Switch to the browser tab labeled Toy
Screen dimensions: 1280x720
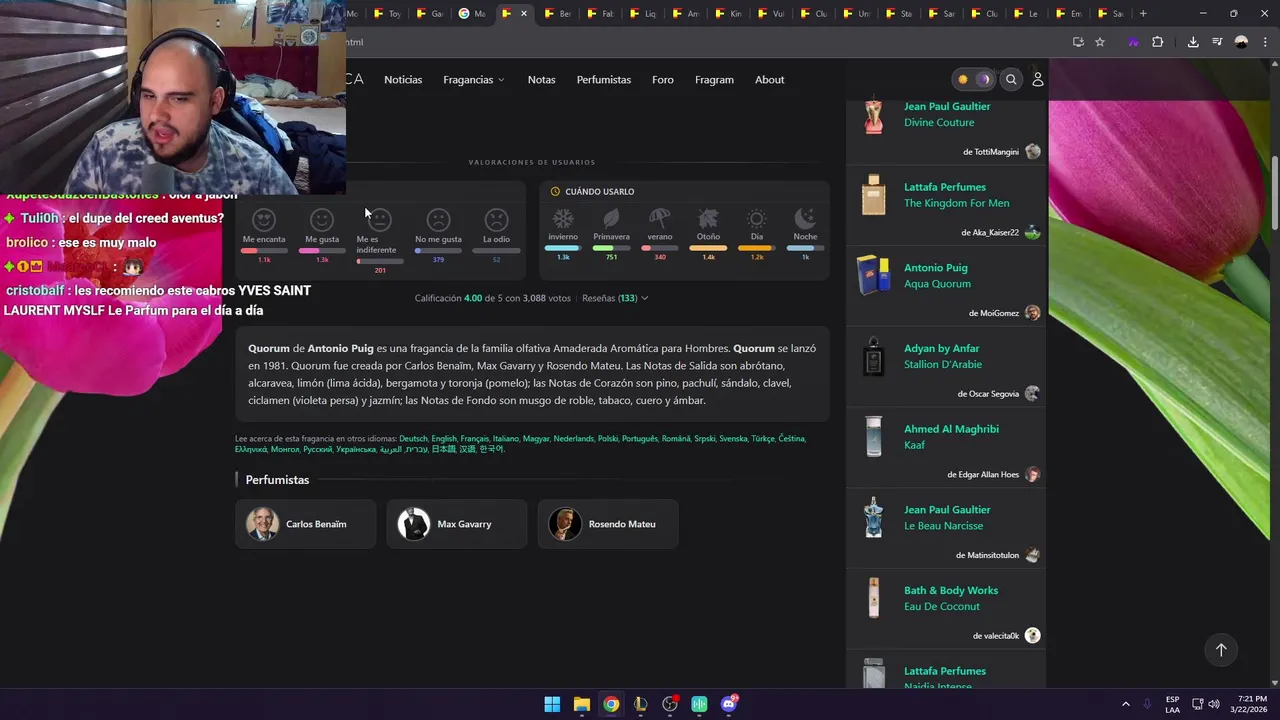click(388, 13)
